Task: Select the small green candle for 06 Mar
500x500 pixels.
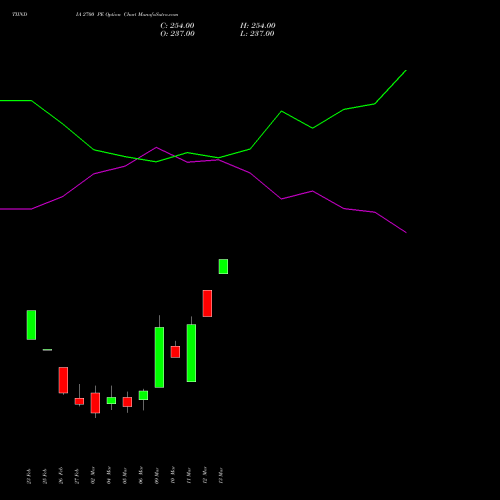Action: pos(143,395)
